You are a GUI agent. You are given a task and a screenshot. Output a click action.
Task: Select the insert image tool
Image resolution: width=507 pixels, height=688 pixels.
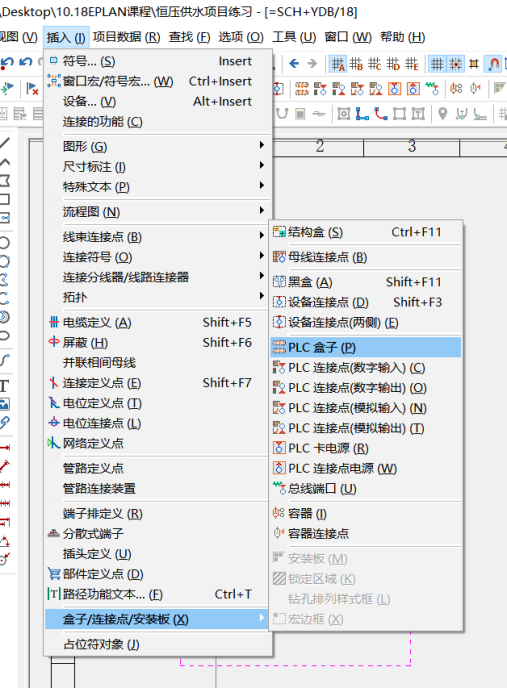4,404
